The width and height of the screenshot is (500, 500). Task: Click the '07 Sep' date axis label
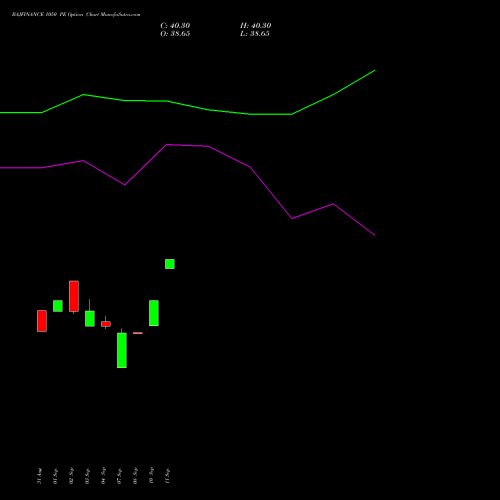(x=119, y=476)
